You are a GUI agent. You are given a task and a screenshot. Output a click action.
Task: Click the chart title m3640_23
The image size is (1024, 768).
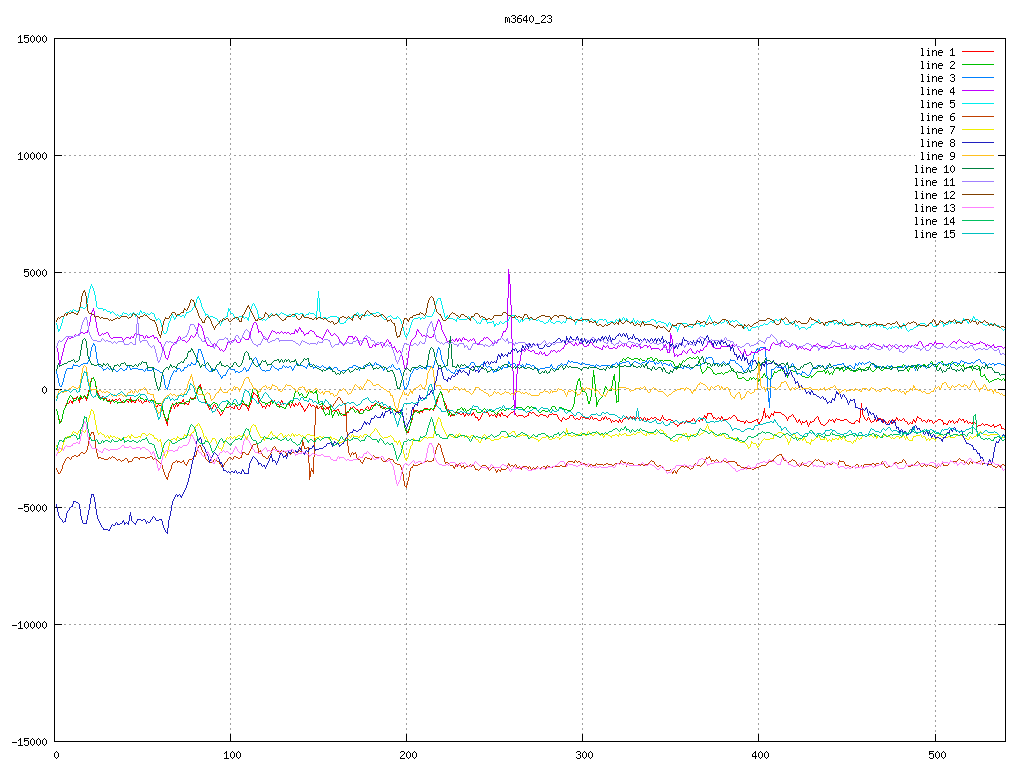528,19
